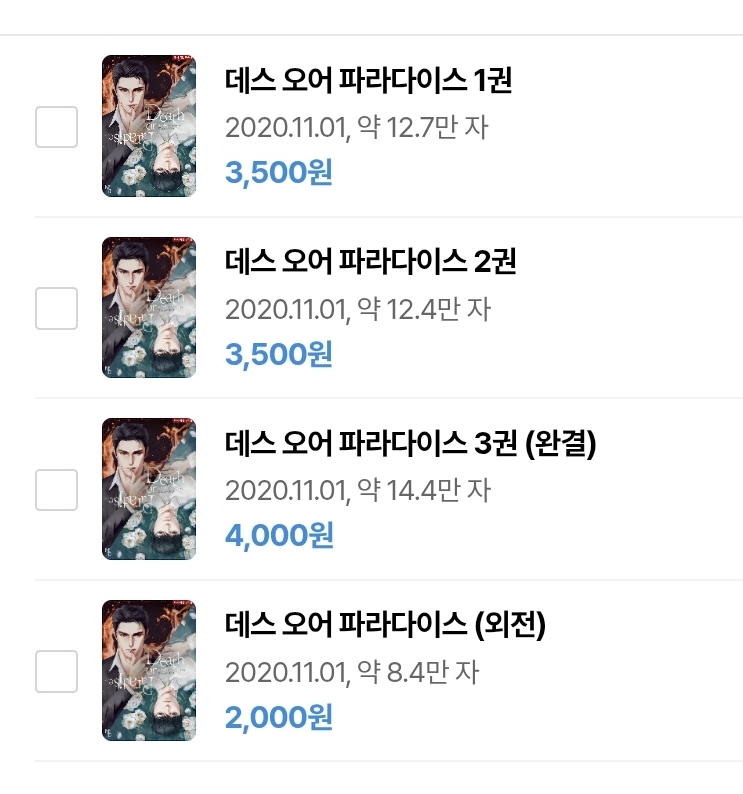Click the 데스 오어 파라다이스 2권 title

(x=370, y=262)
